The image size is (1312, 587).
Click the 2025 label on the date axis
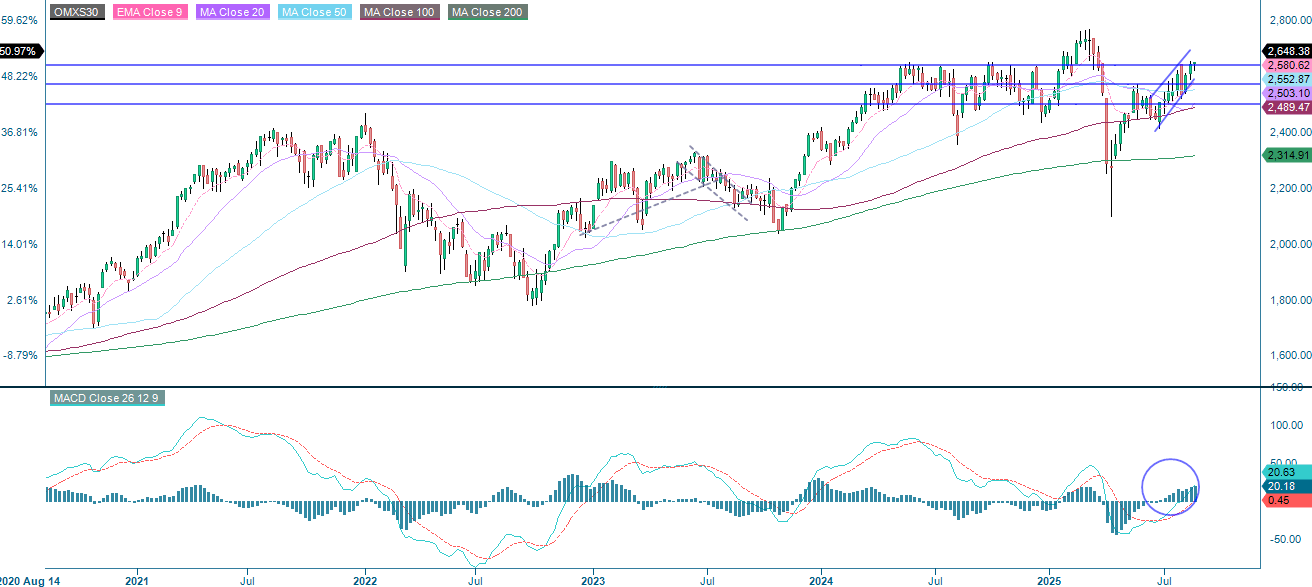pyautogui.click(x=1051, y=578)
